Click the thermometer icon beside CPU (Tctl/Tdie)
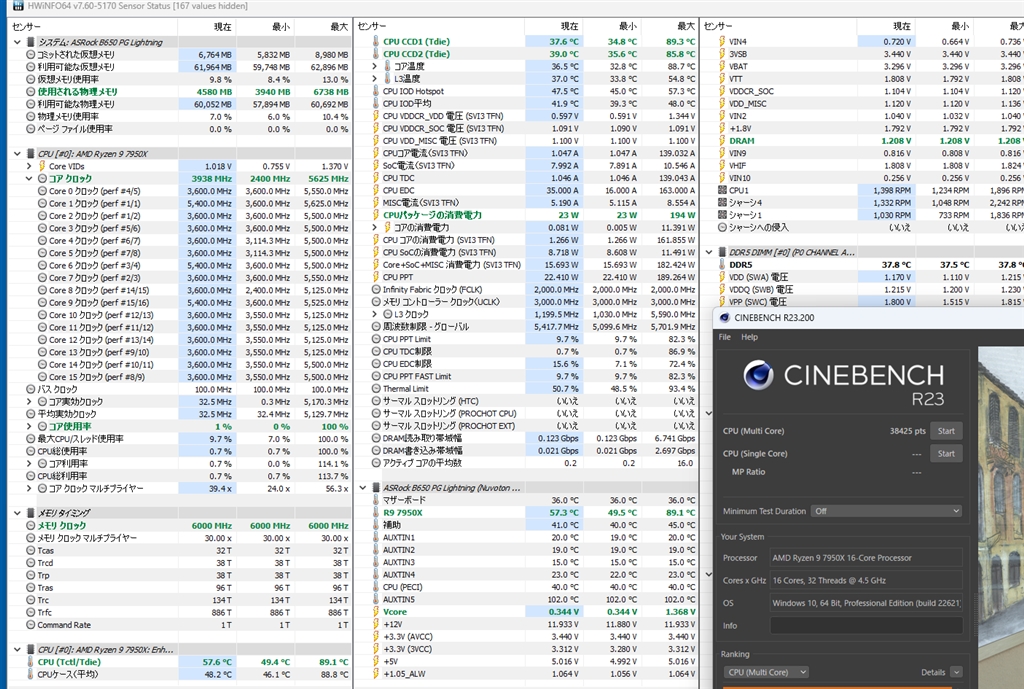The height and width of the screenshot is (689, 1024). pos(30,662)
